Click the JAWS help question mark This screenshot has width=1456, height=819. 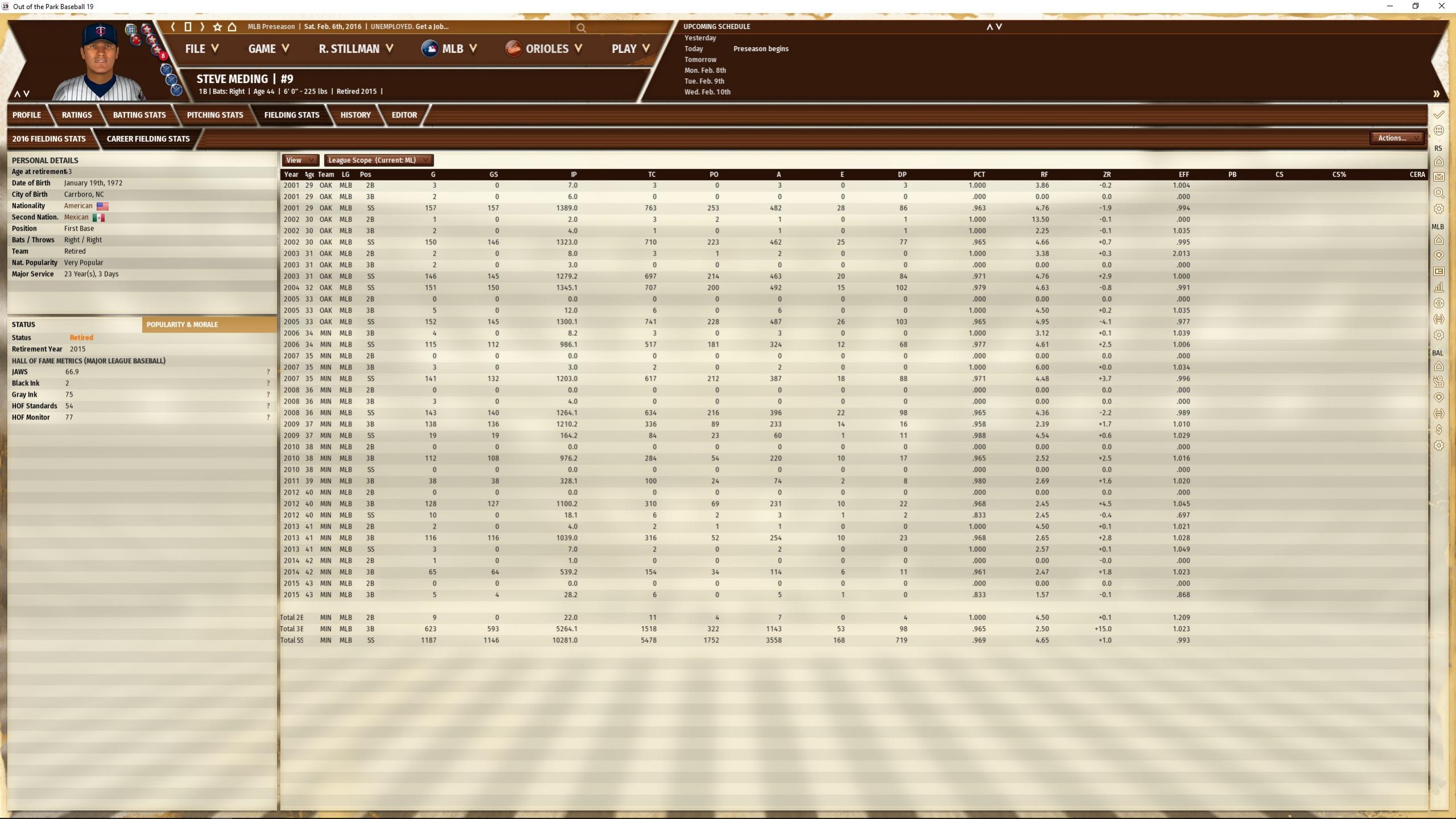[268, 372]
